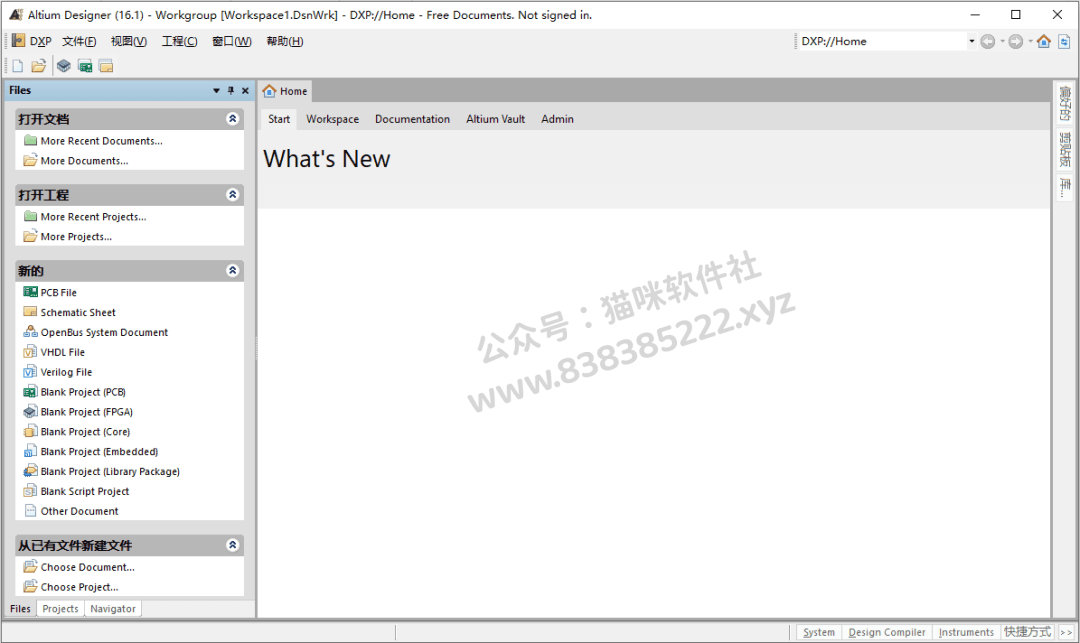The width and height of the screenshot is (1080, 643).
Task: Click the Blank Project (Library Package) icon
Action: pos(30,472)
